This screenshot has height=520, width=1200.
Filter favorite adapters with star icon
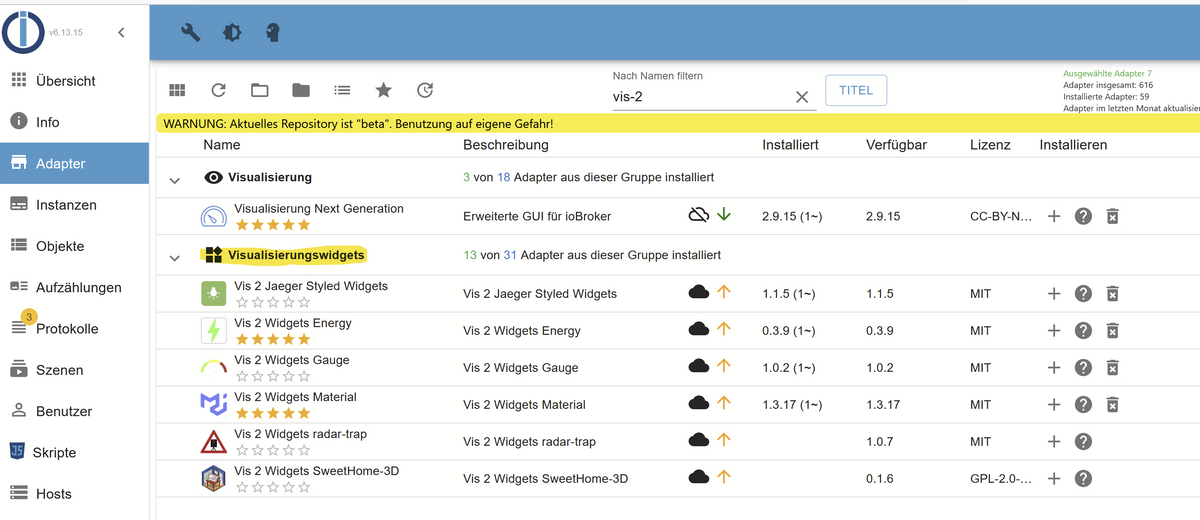(x=383, y=90)
